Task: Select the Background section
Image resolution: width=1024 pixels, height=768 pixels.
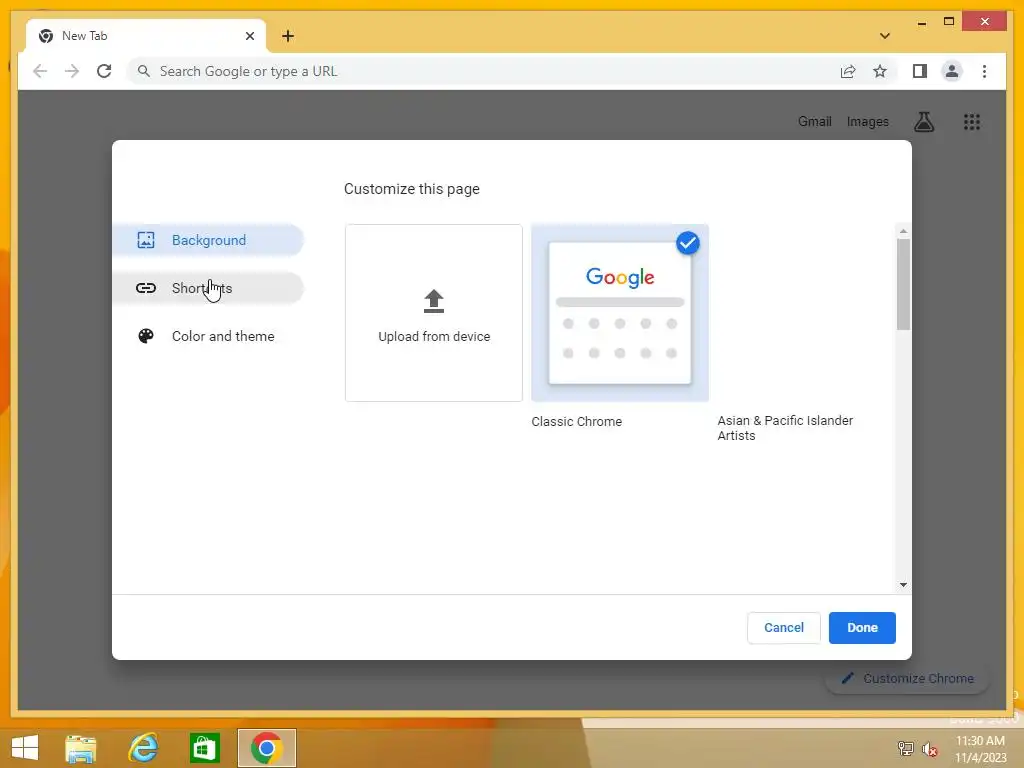Action: [208, 240]
